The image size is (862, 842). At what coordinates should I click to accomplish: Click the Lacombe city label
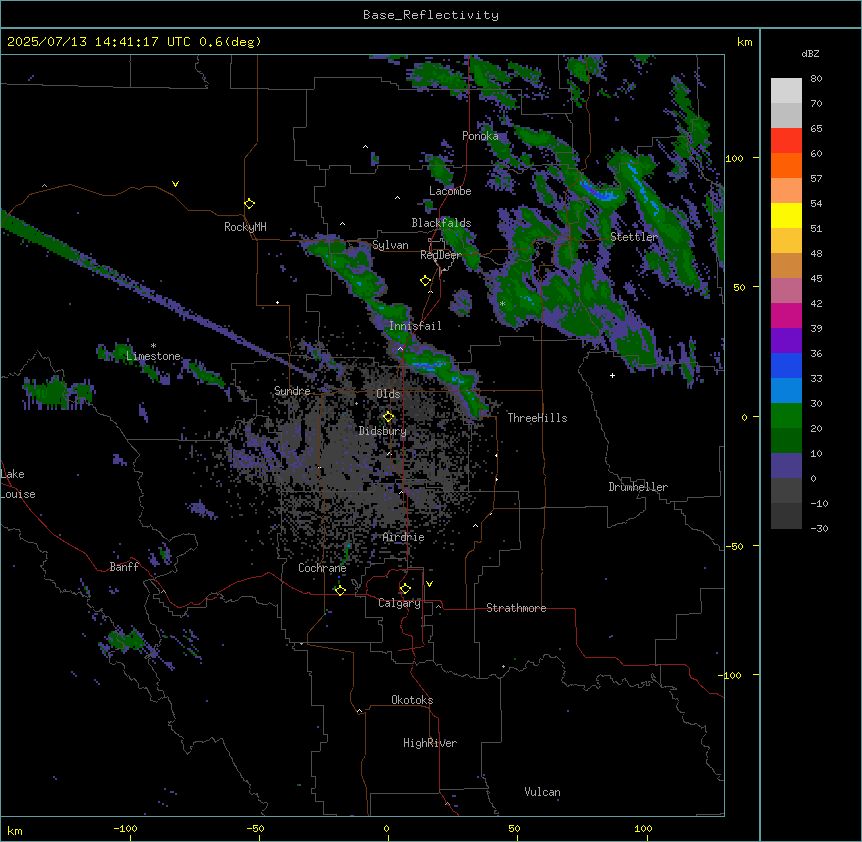(450, 191)
